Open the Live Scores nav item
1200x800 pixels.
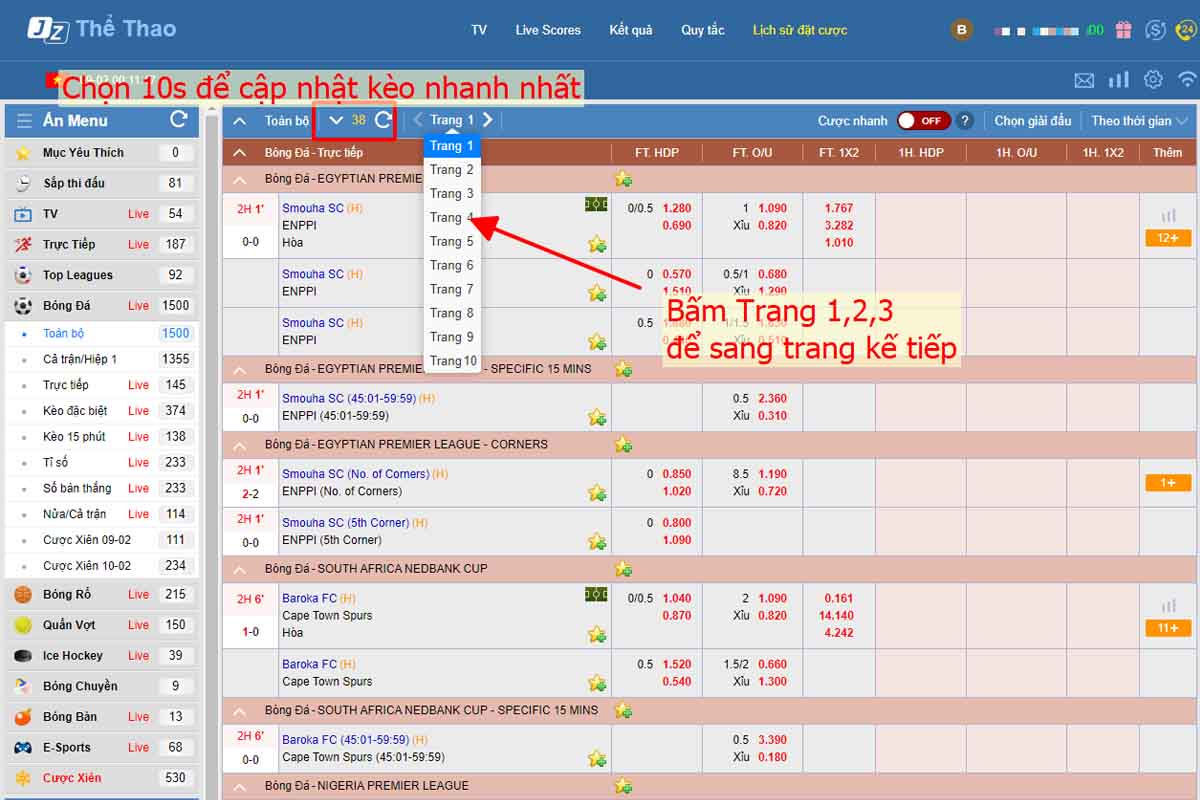click(x=548, y=30)
